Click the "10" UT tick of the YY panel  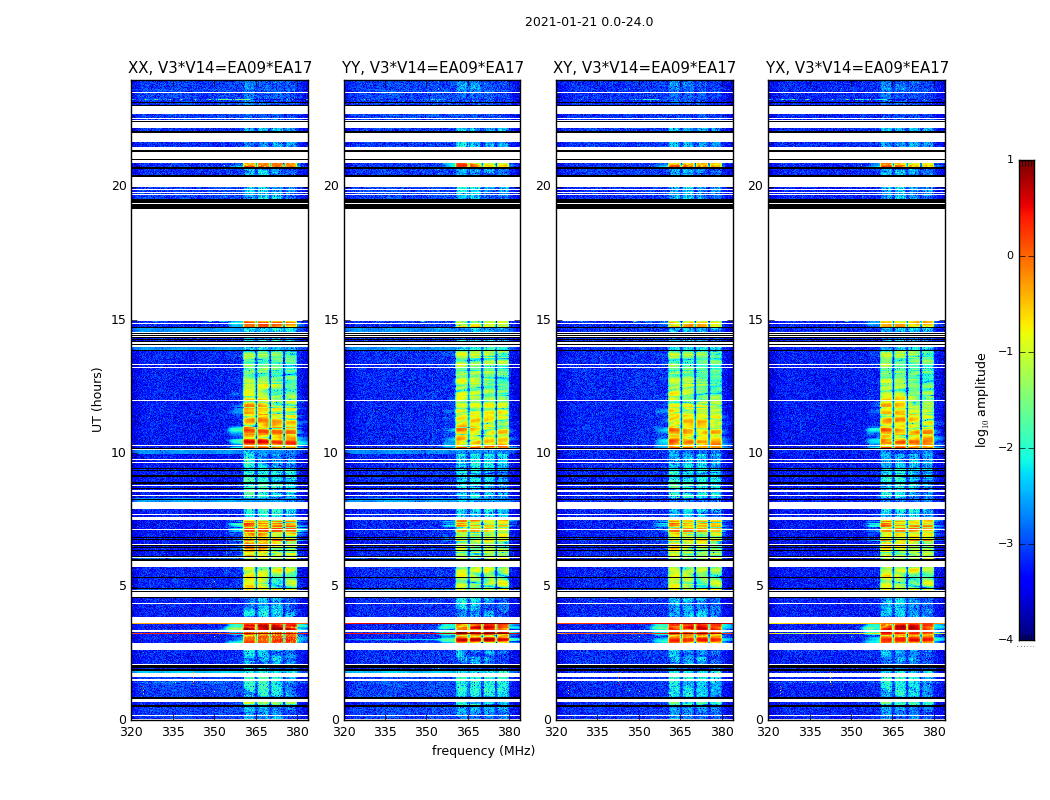[x=331, y=453]
